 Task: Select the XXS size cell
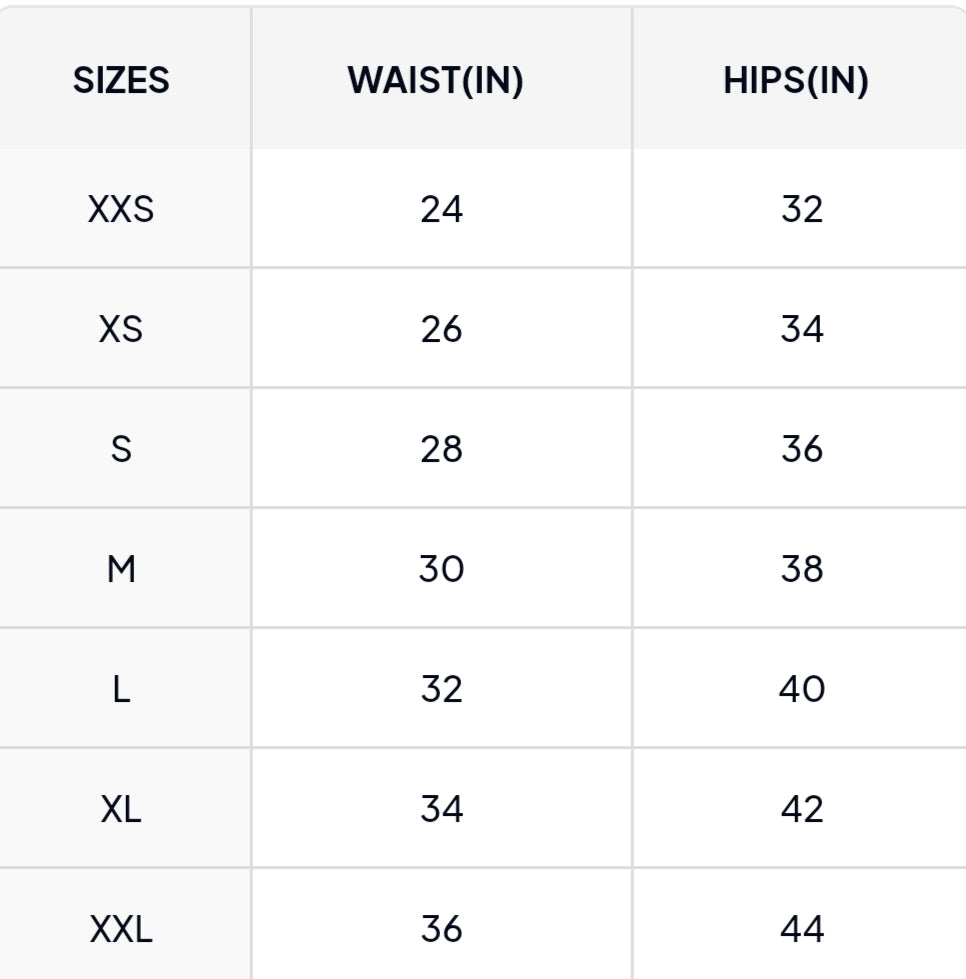pos(121,209)
